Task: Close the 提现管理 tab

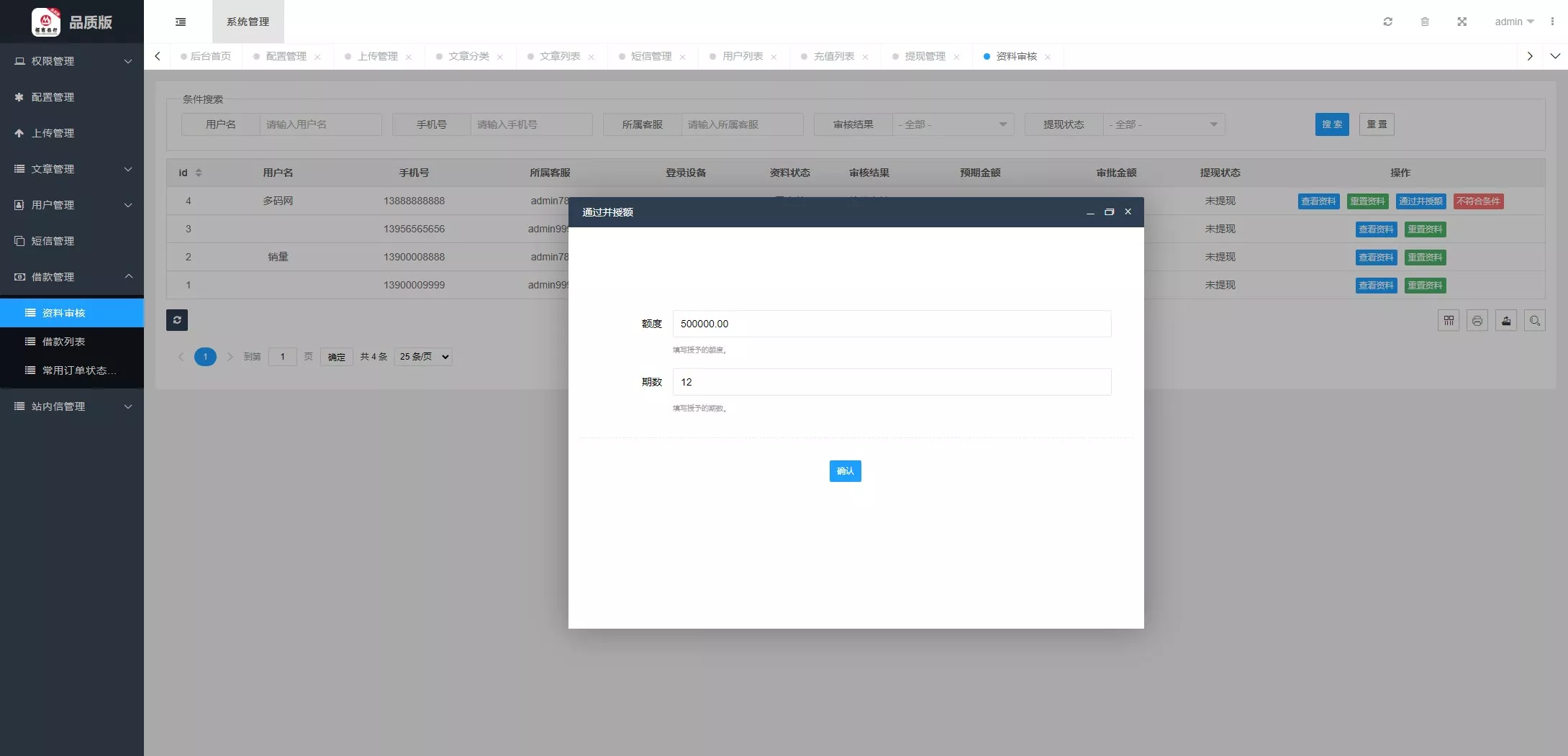Action: 956,57
